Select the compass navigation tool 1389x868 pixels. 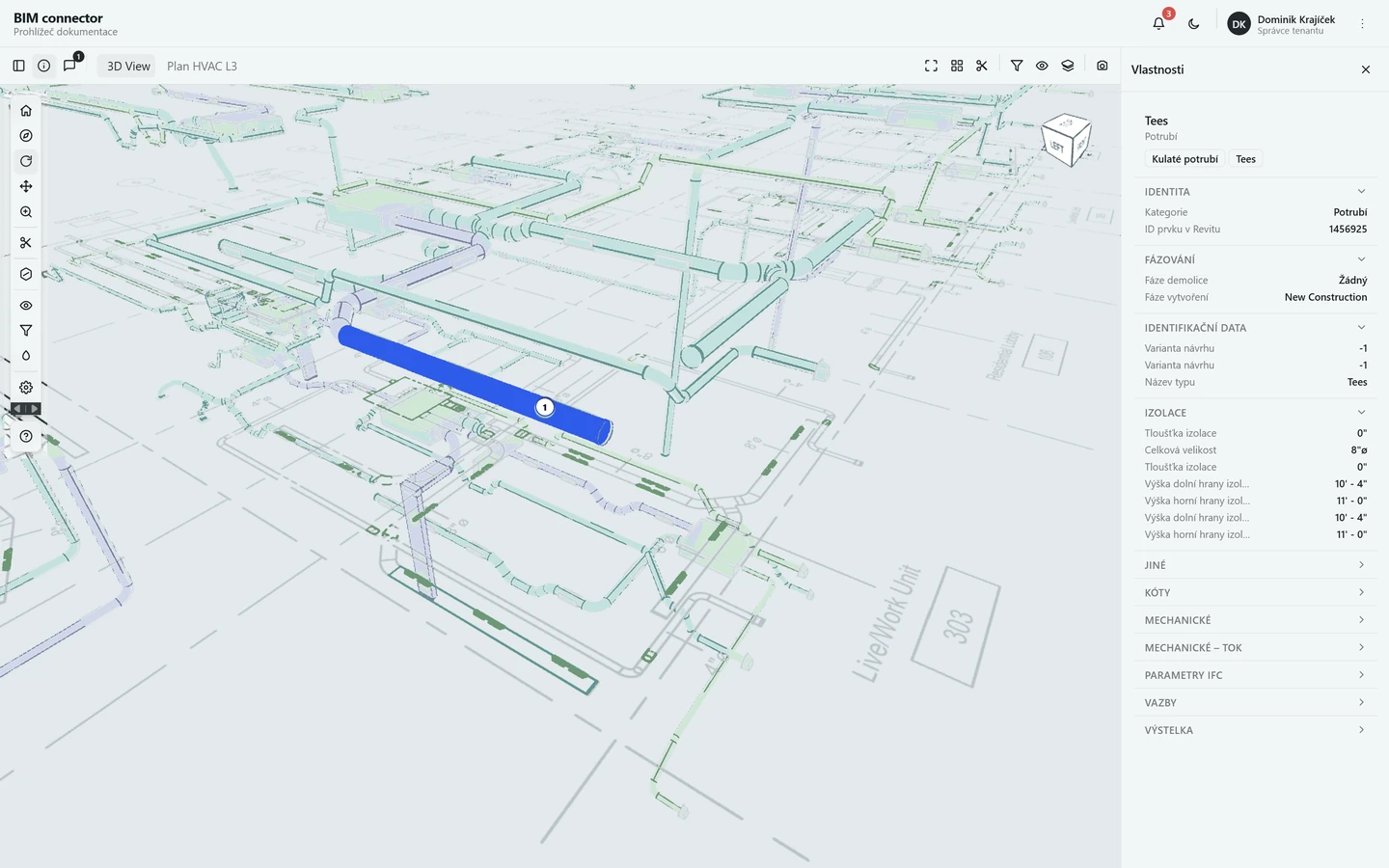pyautogui.click(x=26, y=136)
